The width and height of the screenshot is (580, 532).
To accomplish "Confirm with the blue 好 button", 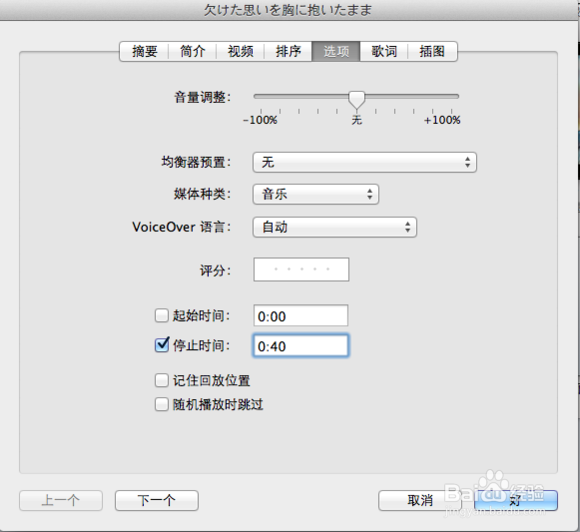I will click(516, 501).
